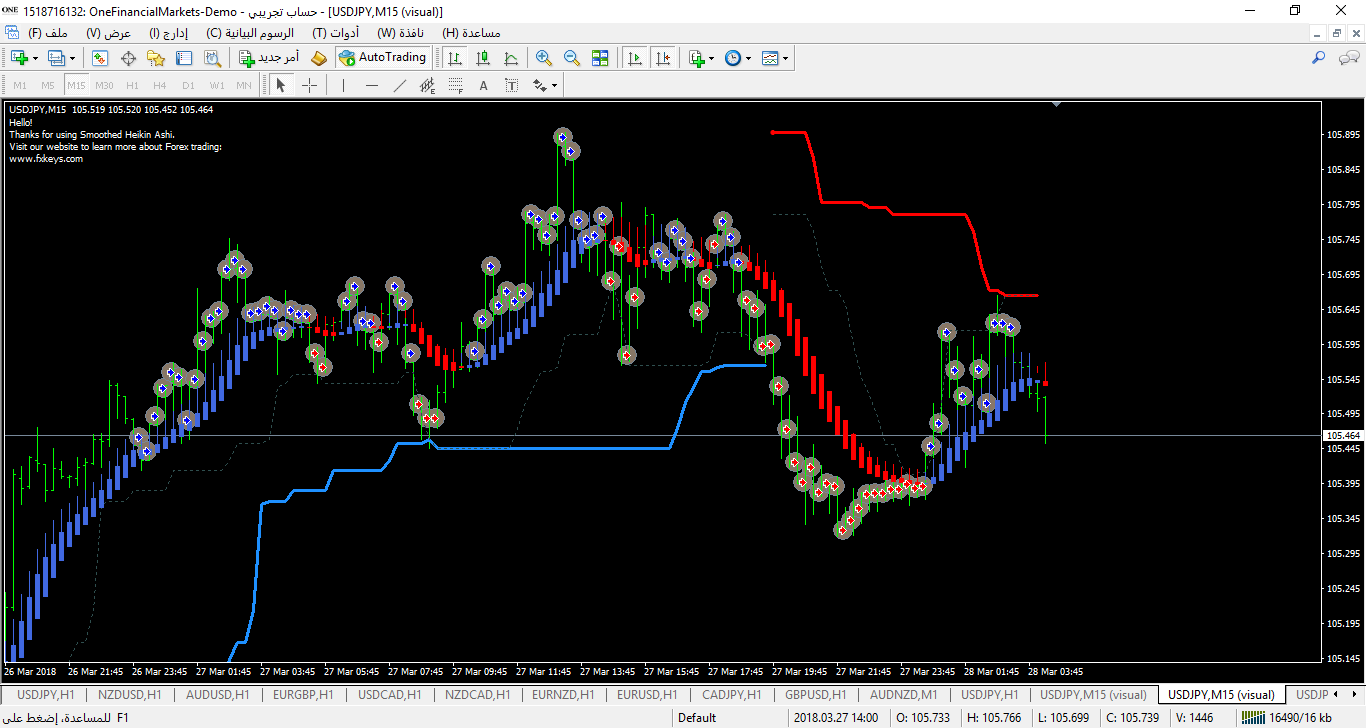Viewport: 1366px width, 728px height.
Task: Tile chart windows icon
Action: coord(600,58)
